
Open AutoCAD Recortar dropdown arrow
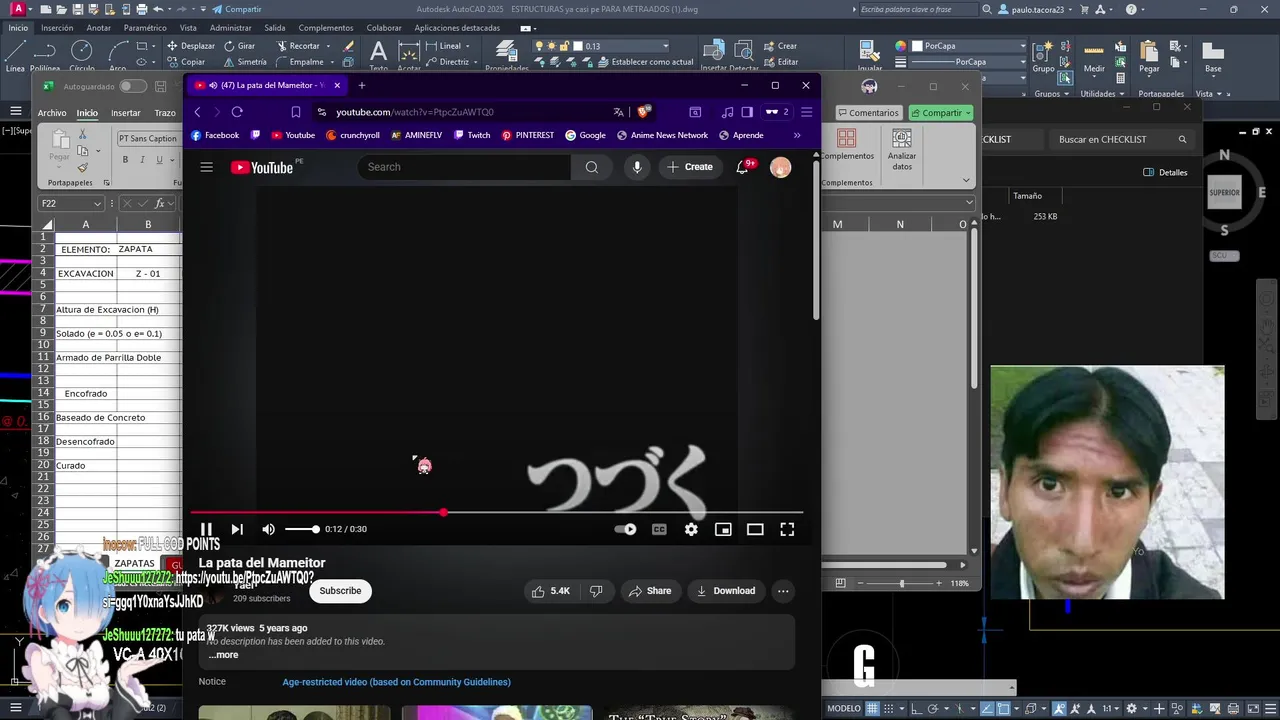coord(327,46)
